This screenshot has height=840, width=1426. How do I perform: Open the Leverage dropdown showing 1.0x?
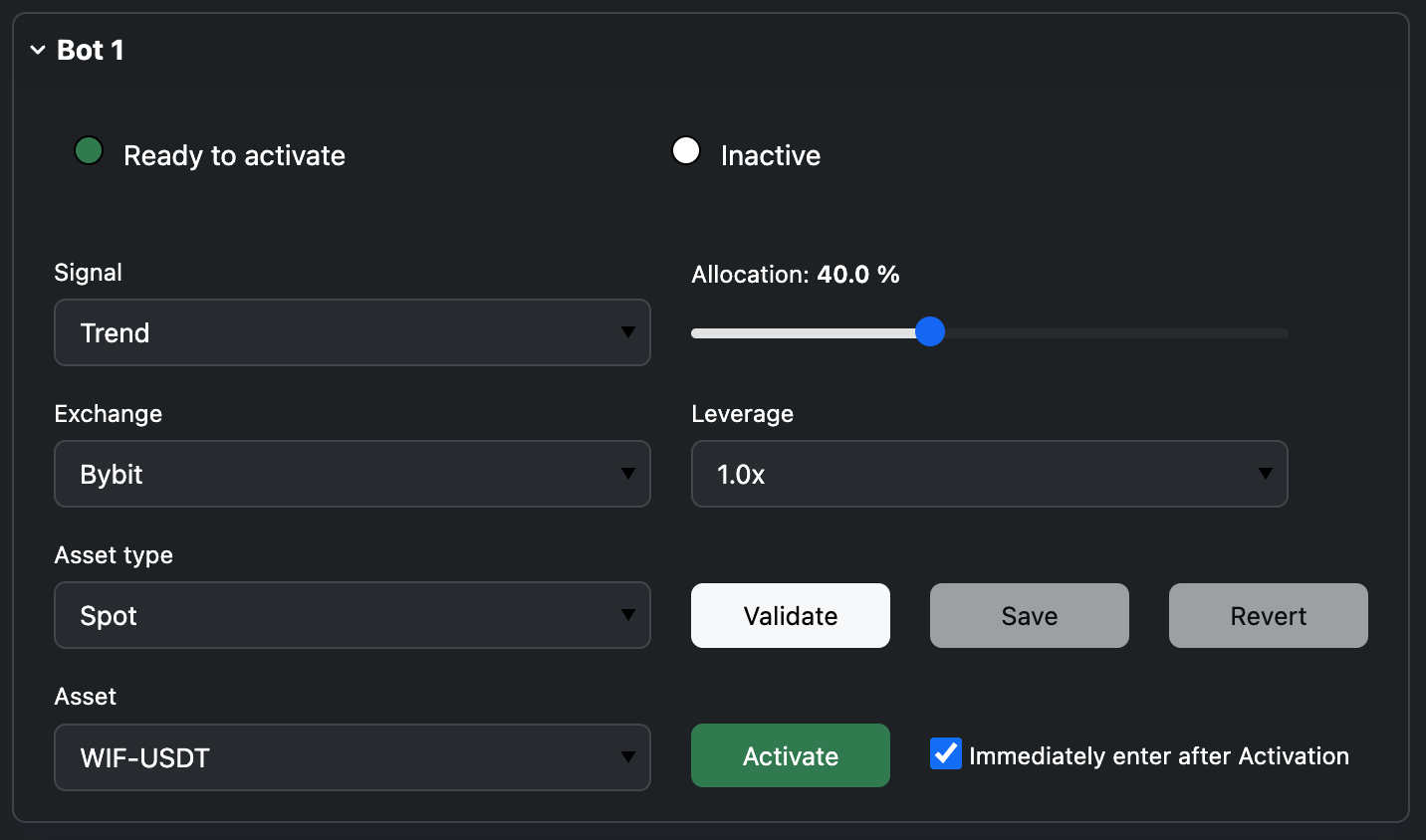tap(990, 474)
